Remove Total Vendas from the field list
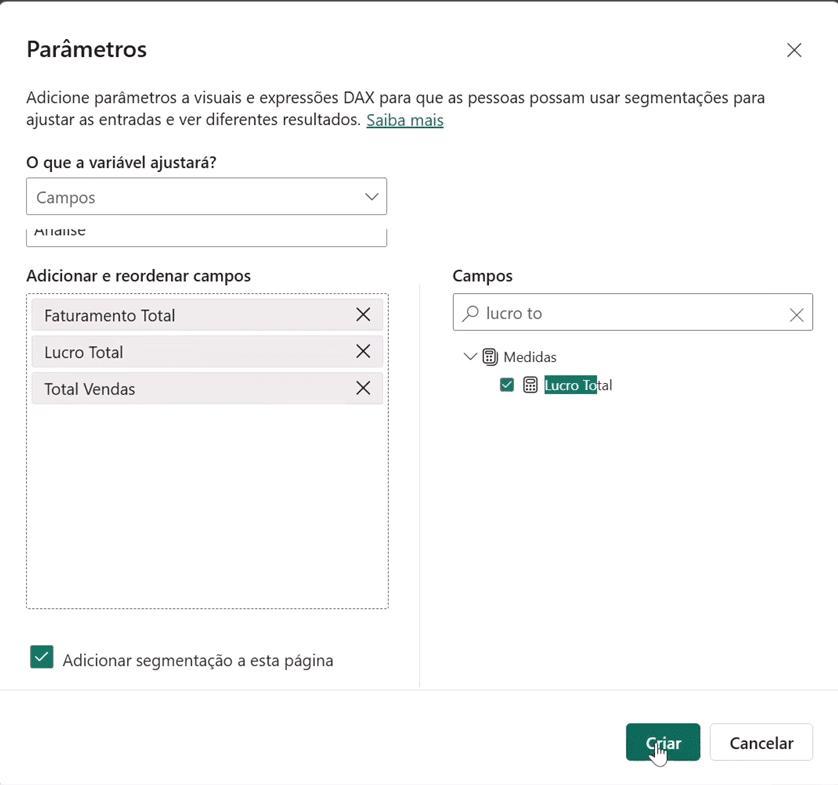Viewport: 838px width, 785px height. click(363, 388)
